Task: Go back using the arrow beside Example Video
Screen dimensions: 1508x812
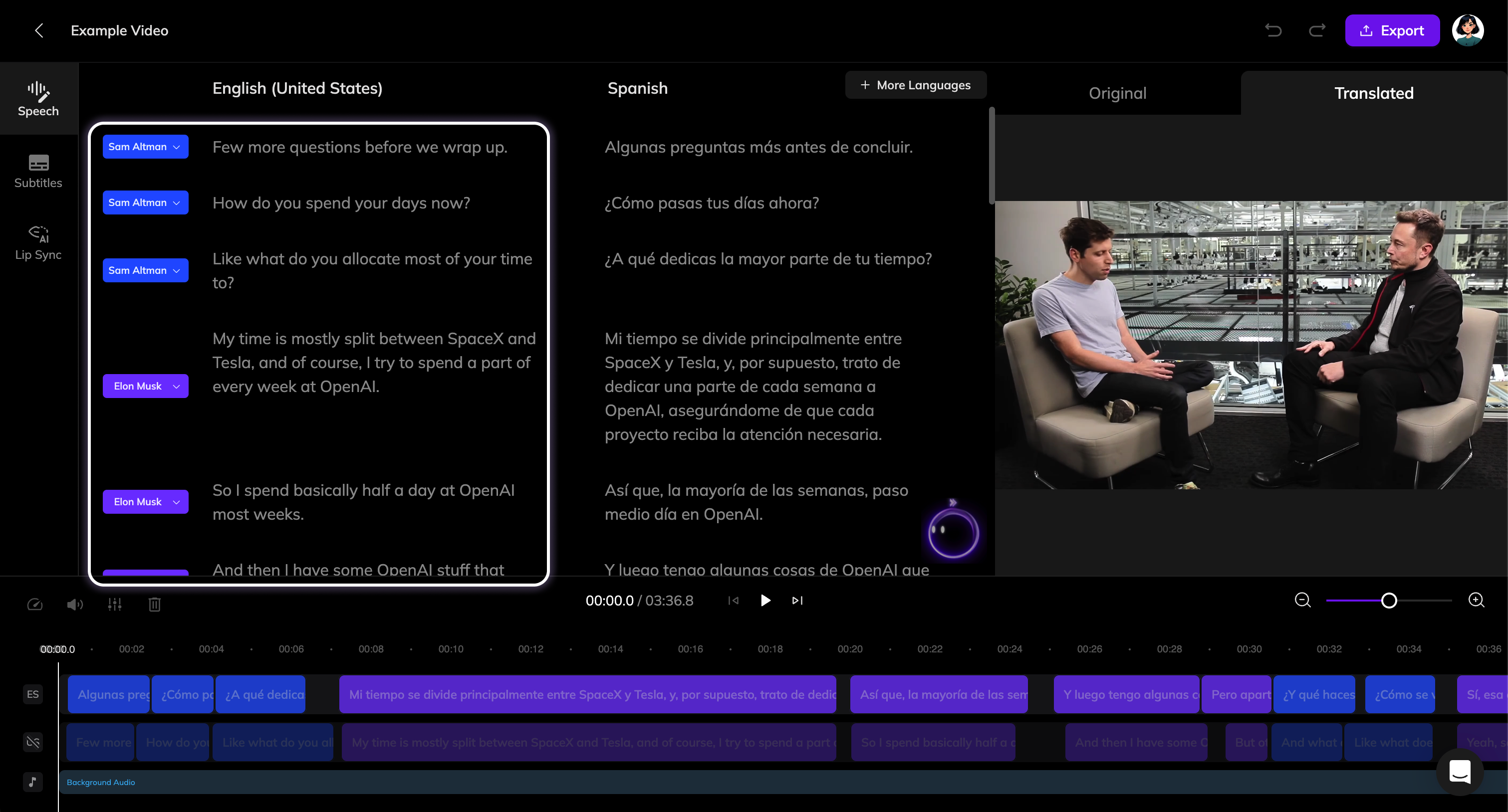Action: (39, 30)
